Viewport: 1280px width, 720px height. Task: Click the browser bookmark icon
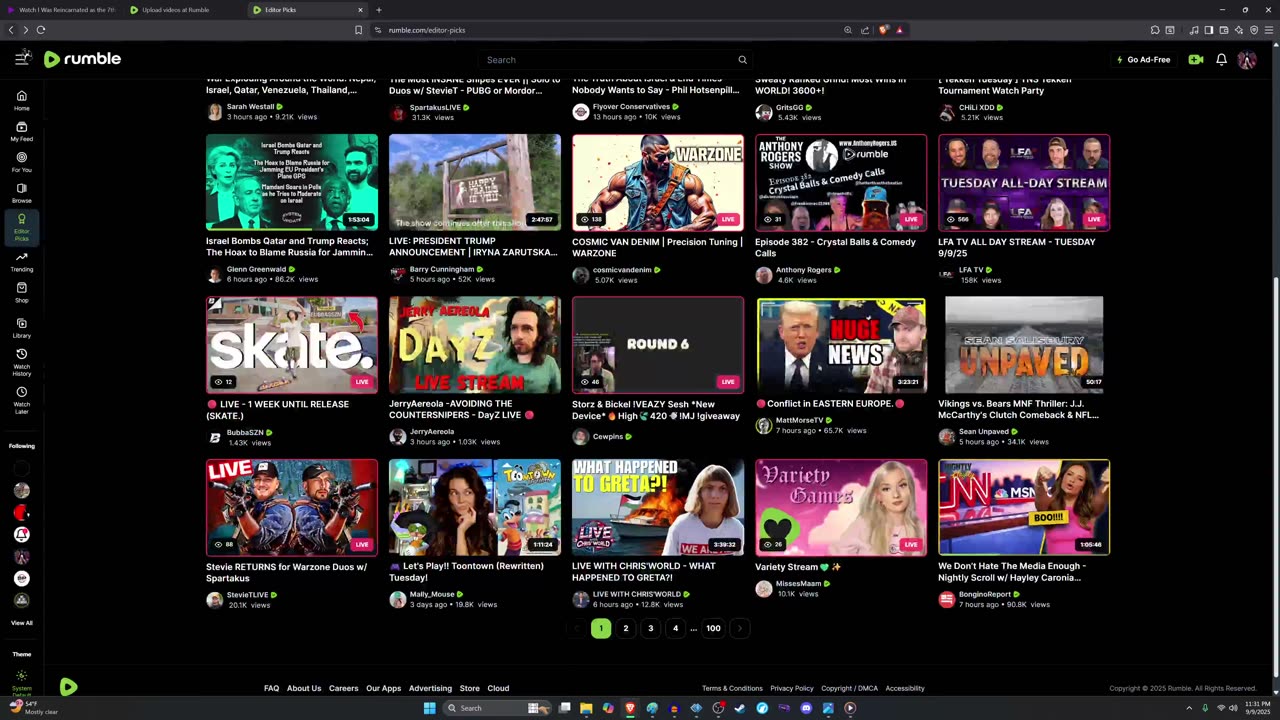(358, 30)
